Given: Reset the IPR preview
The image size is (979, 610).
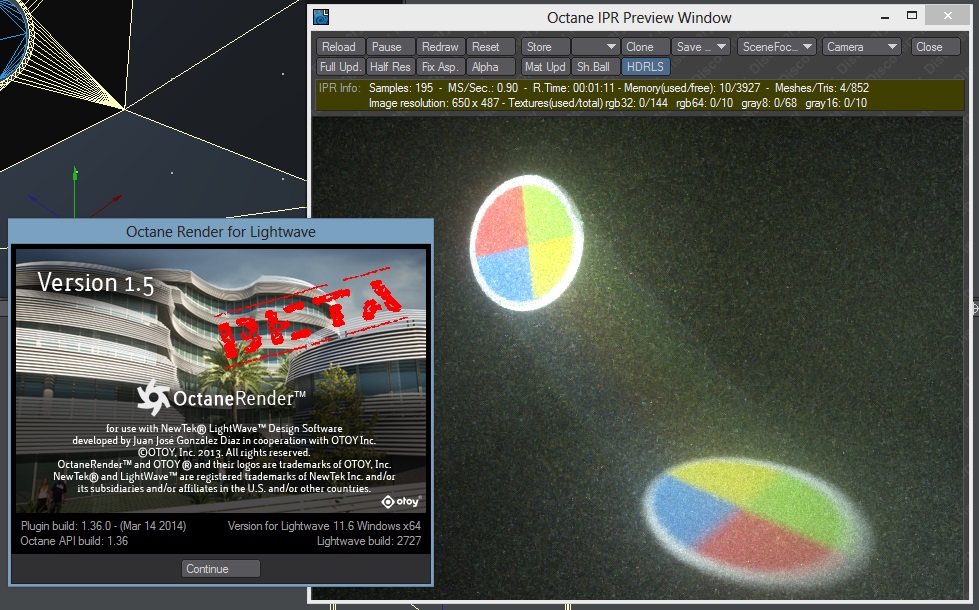Looking at the screenshot, I should pyautogui.click(x=490, y=47).
